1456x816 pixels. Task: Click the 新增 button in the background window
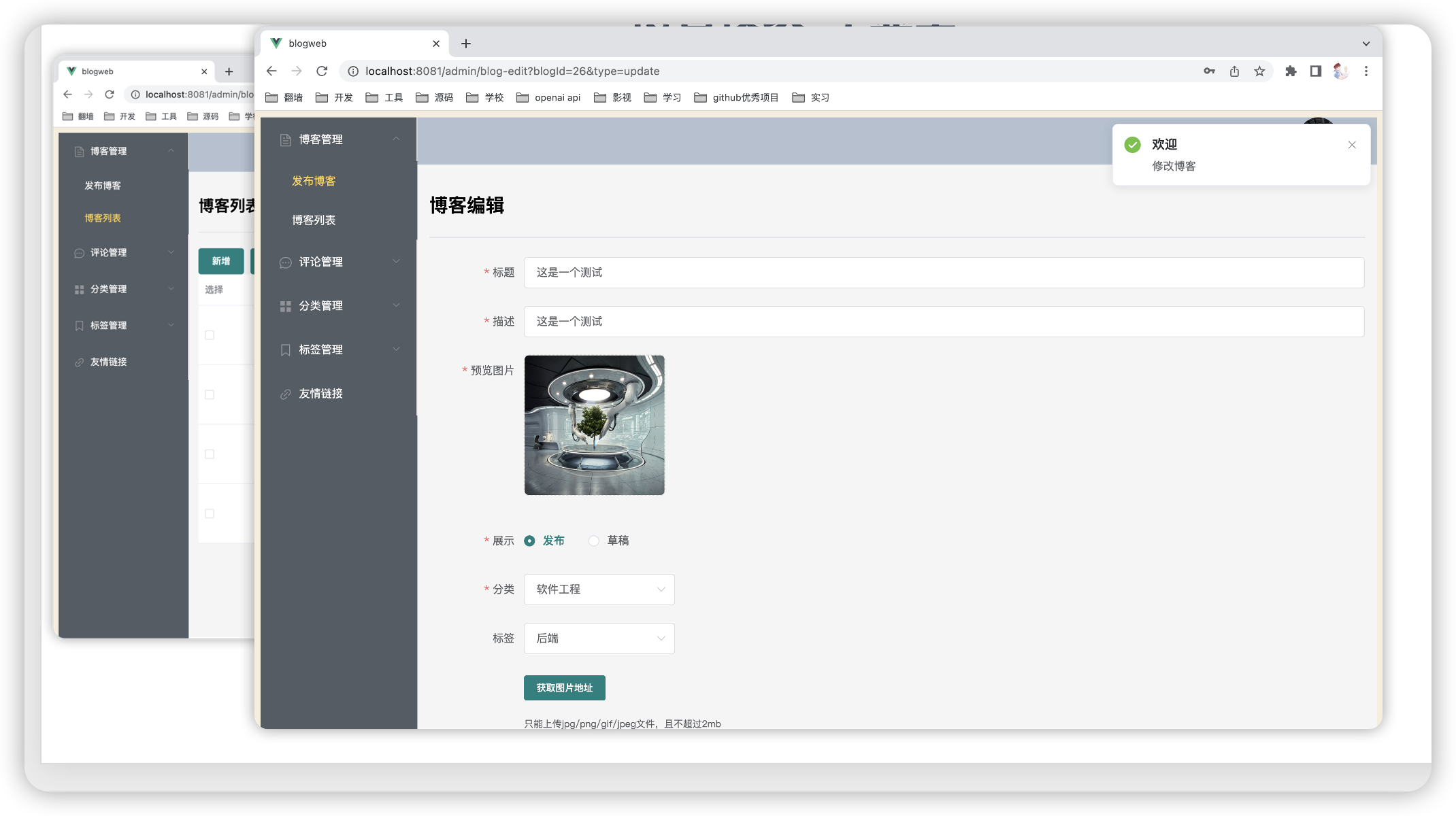tap(220, 261)
